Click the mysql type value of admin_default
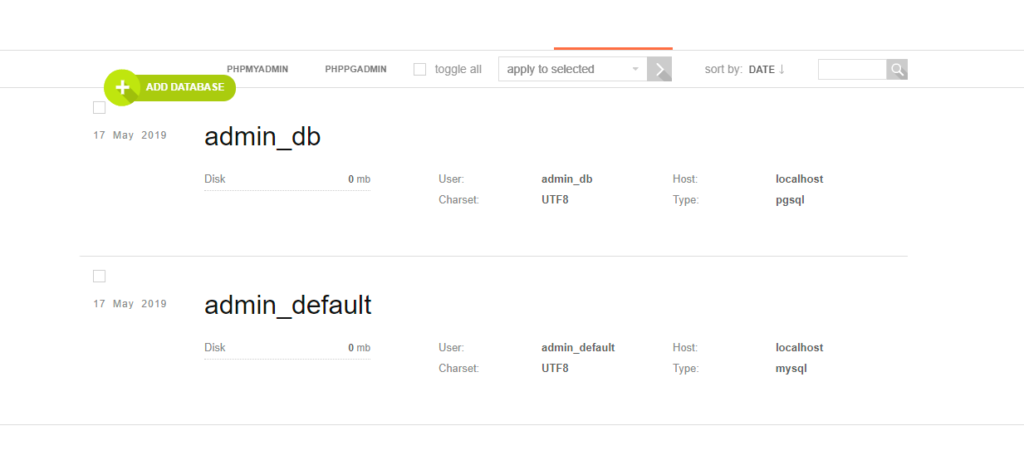Screen dimensions: 1024x475 [x=792, y=369]
